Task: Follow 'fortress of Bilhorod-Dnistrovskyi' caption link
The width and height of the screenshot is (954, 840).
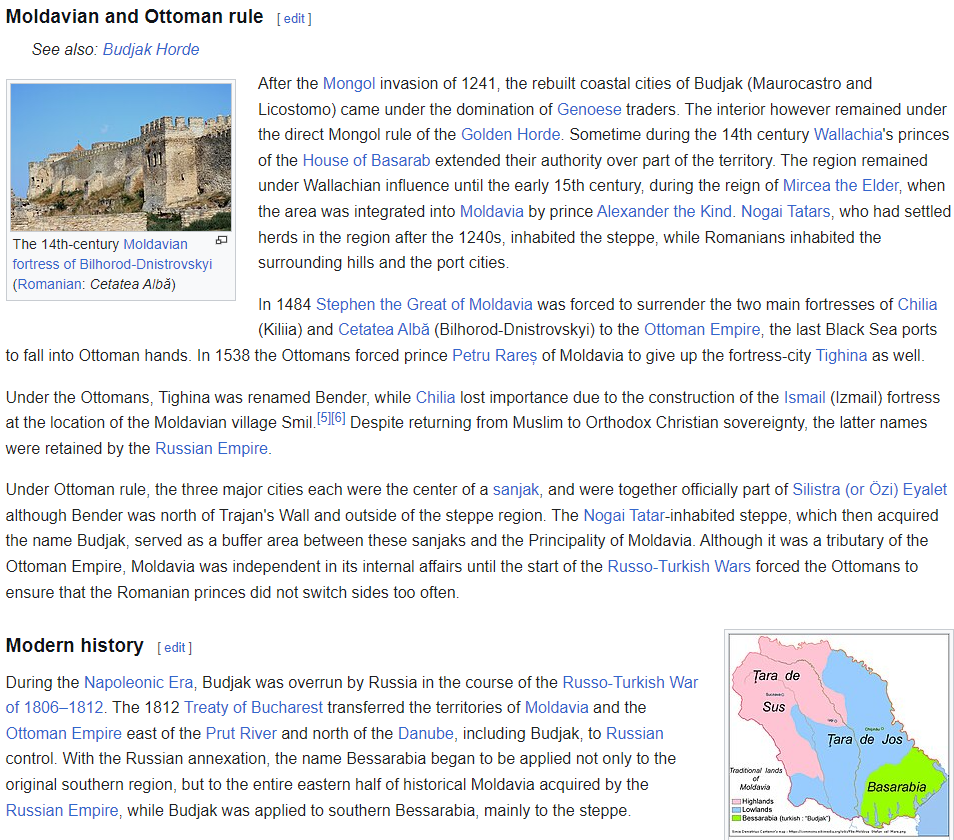Action: (x=112, y=265)
